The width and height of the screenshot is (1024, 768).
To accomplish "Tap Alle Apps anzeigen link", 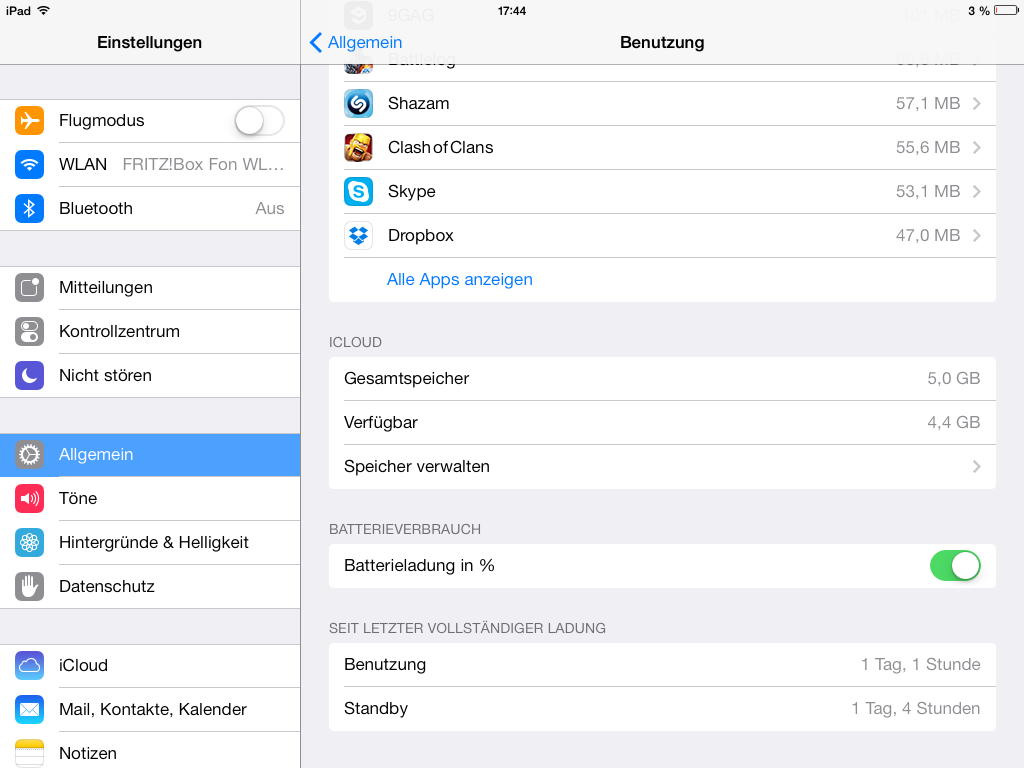I will [x=460, y=280].
